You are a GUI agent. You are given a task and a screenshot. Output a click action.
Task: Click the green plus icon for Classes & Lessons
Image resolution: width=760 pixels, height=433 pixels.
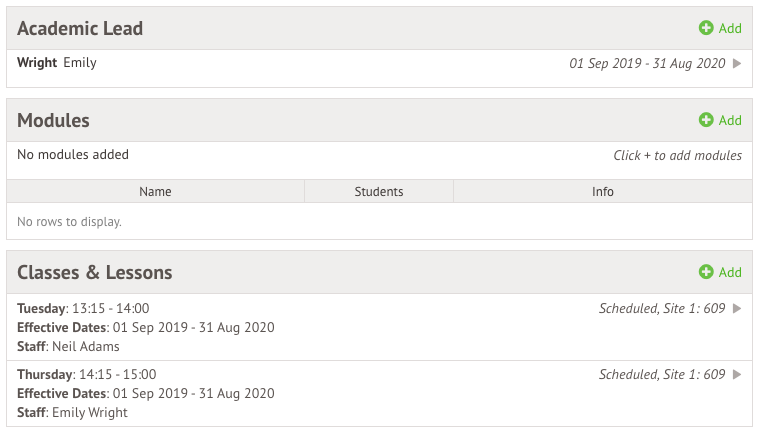point(706,272)
